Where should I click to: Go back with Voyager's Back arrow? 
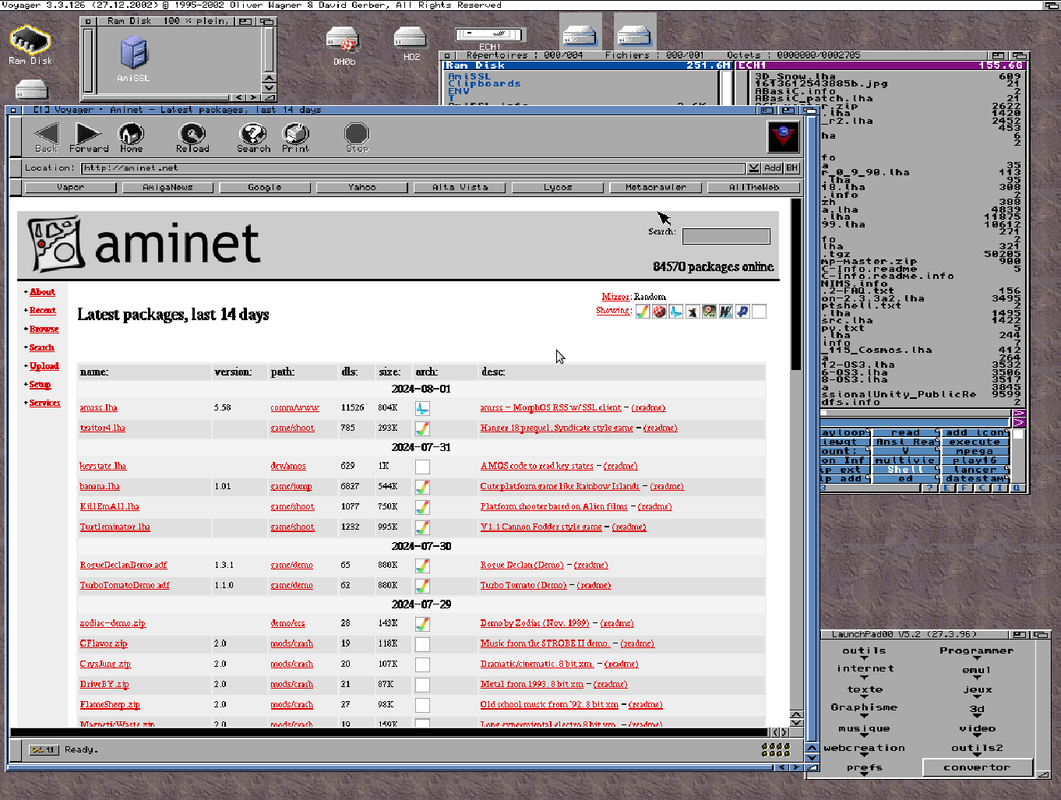click(46, 137)
